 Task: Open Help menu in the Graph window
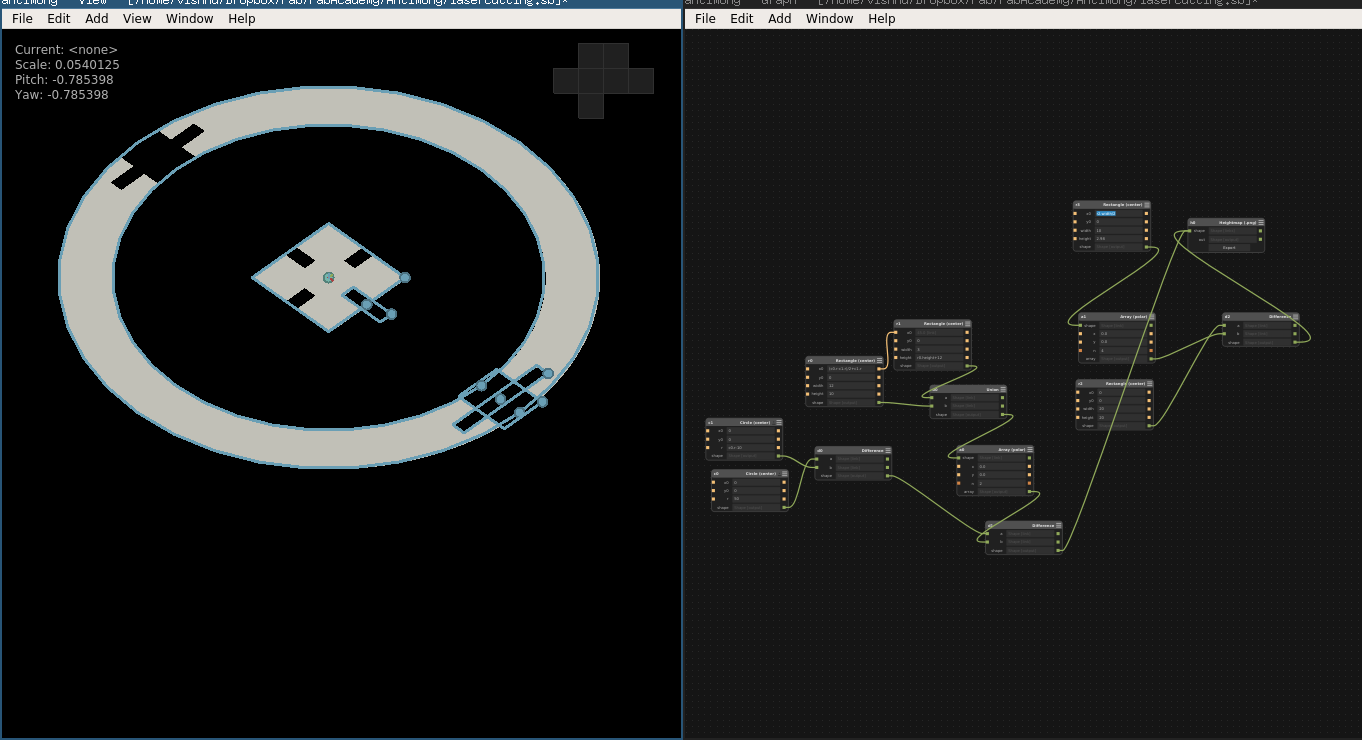click(x=881, y=19)
